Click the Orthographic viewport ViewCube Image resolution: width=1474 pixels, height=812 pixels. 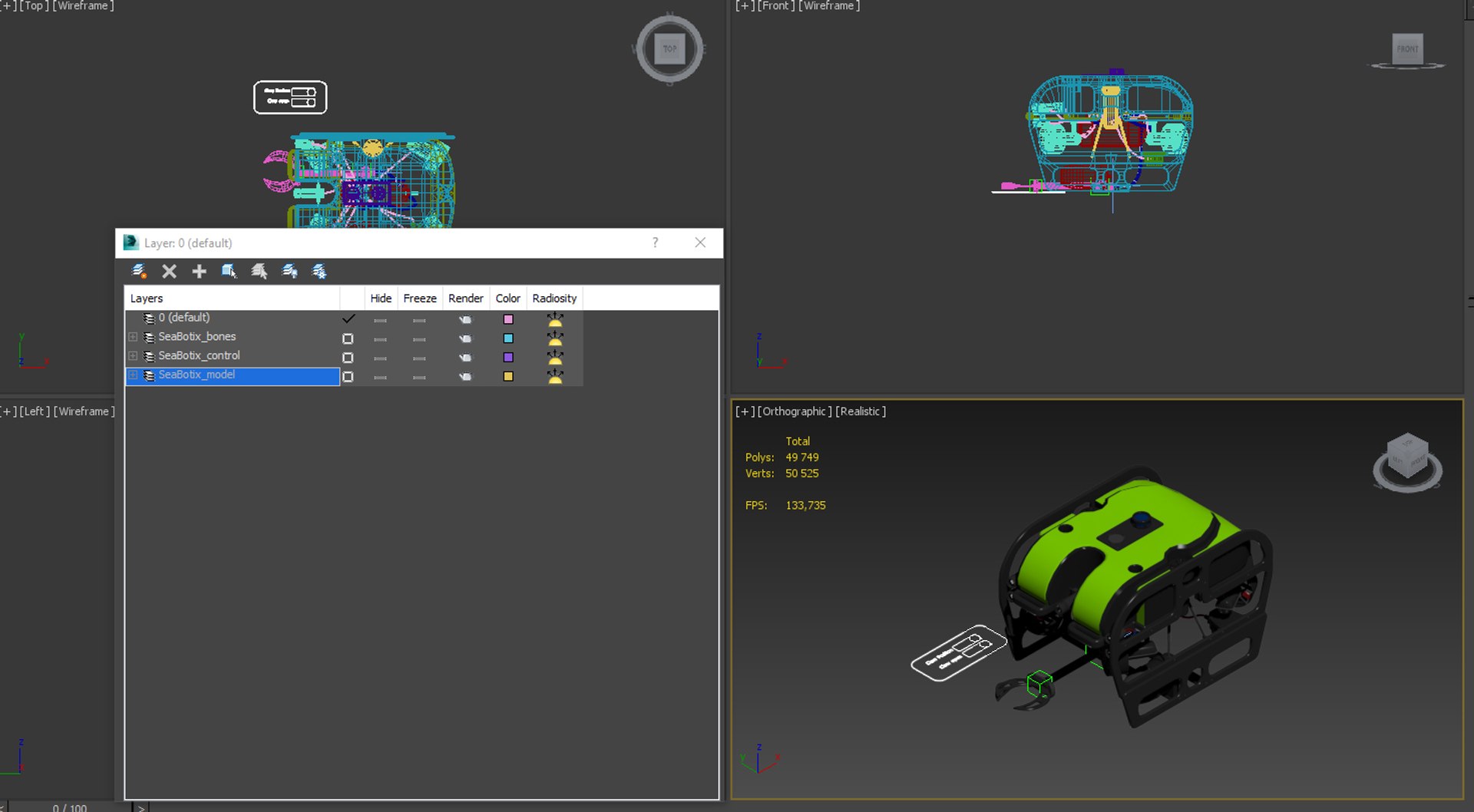[1407, 462]
